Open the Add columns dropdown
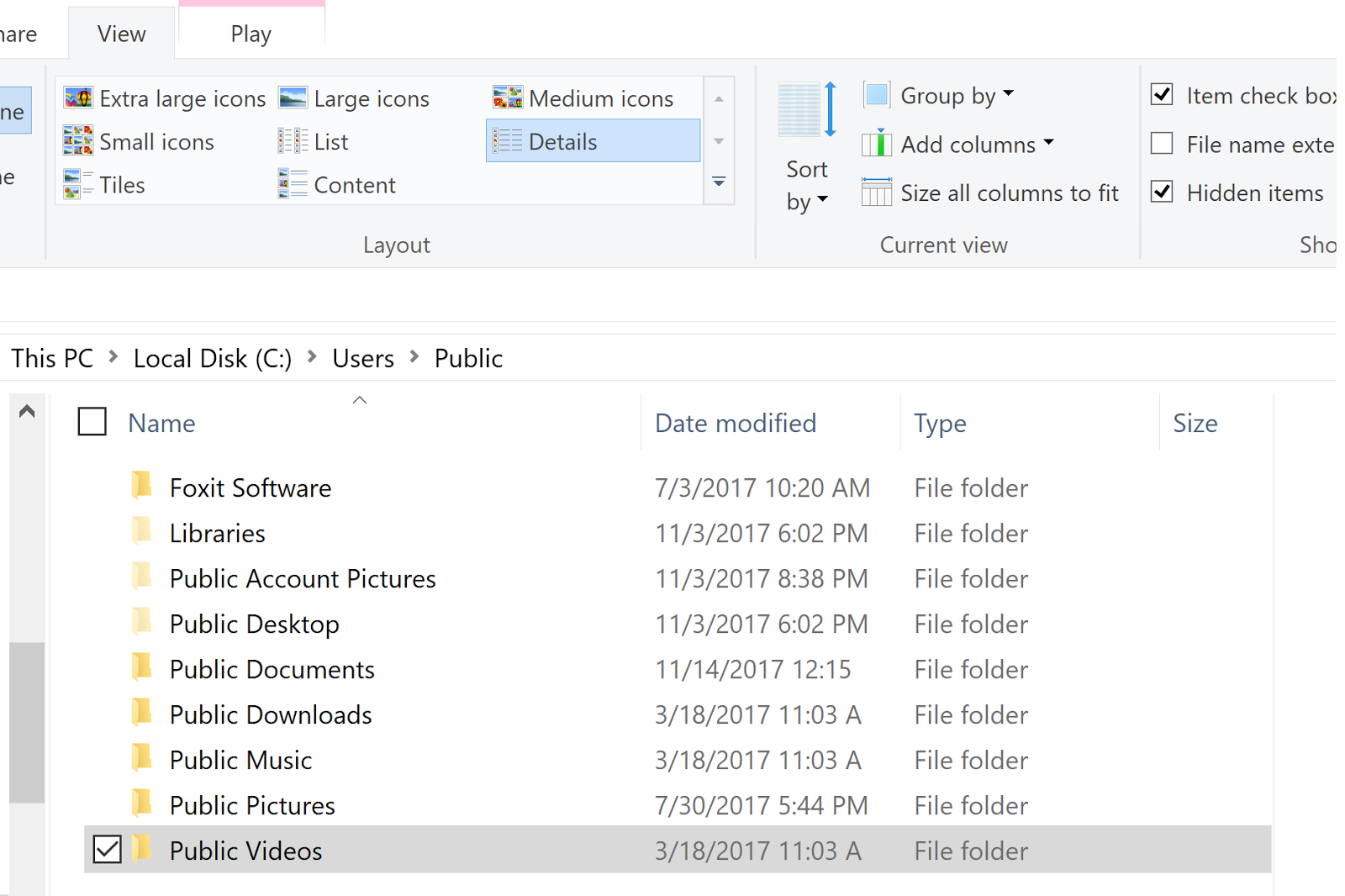Viewport: 1345px width, 896px height. tap(967, 144)
